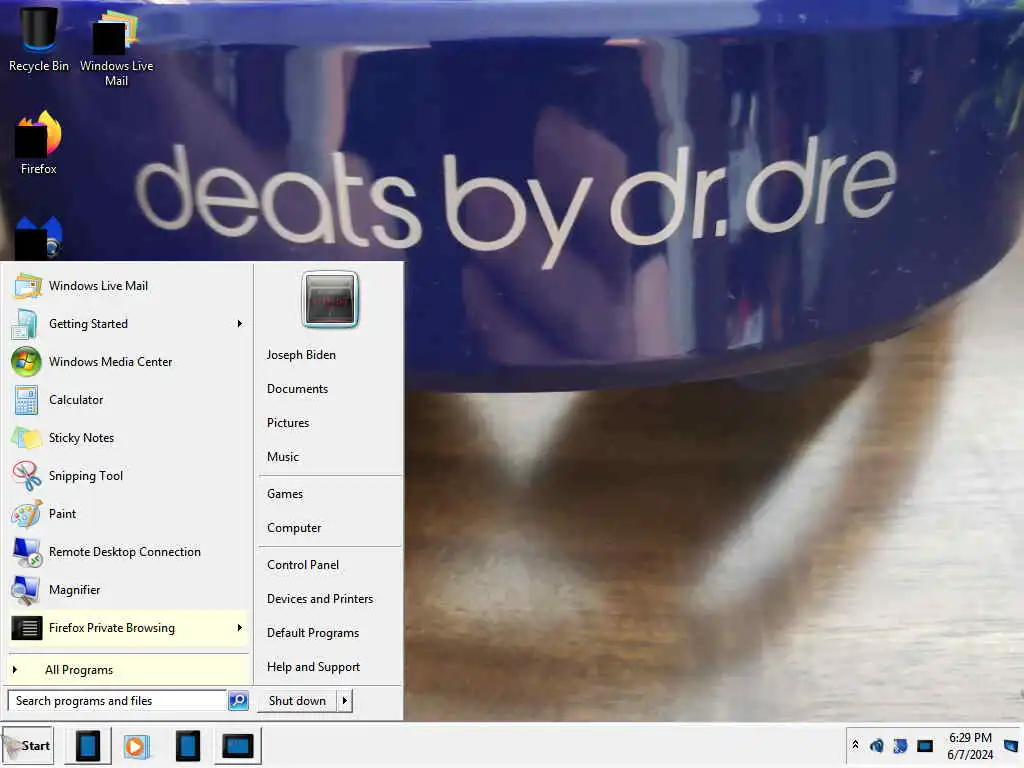Click the pinned taskbar icon beside Start button

point(88,746)
